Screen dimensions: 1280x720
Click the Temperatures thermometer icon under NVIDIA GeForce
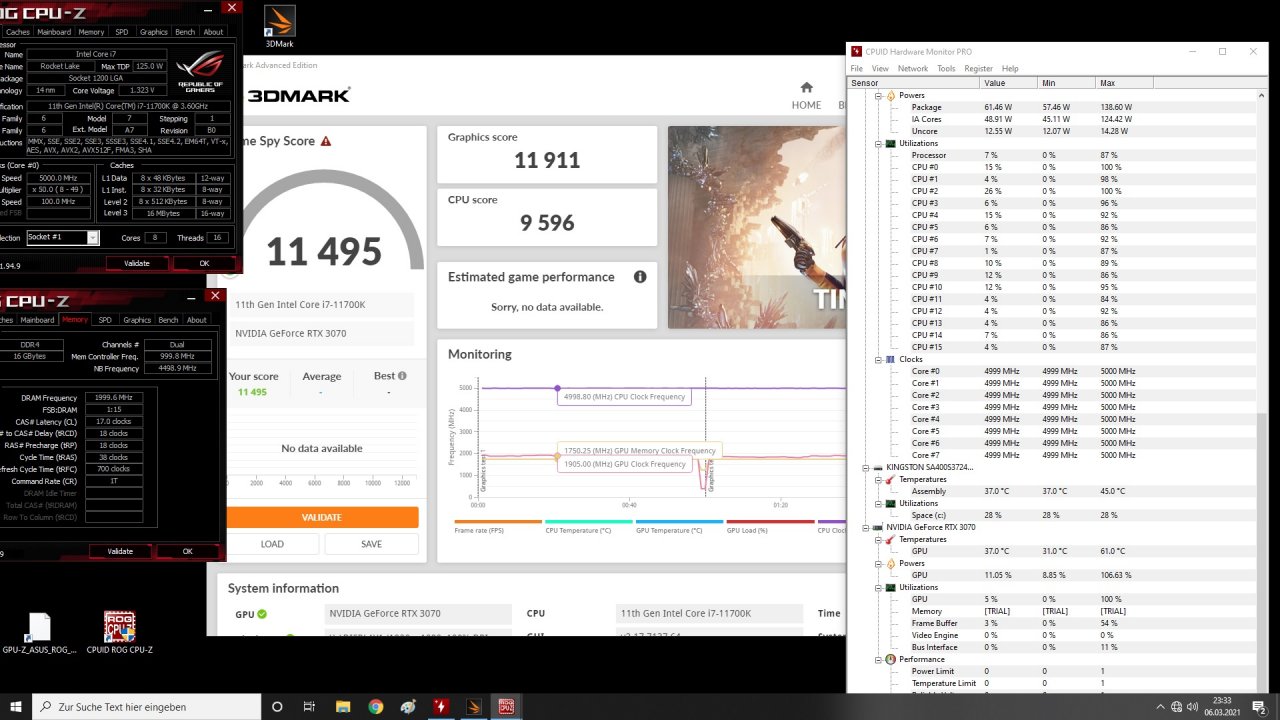(891, 539)
